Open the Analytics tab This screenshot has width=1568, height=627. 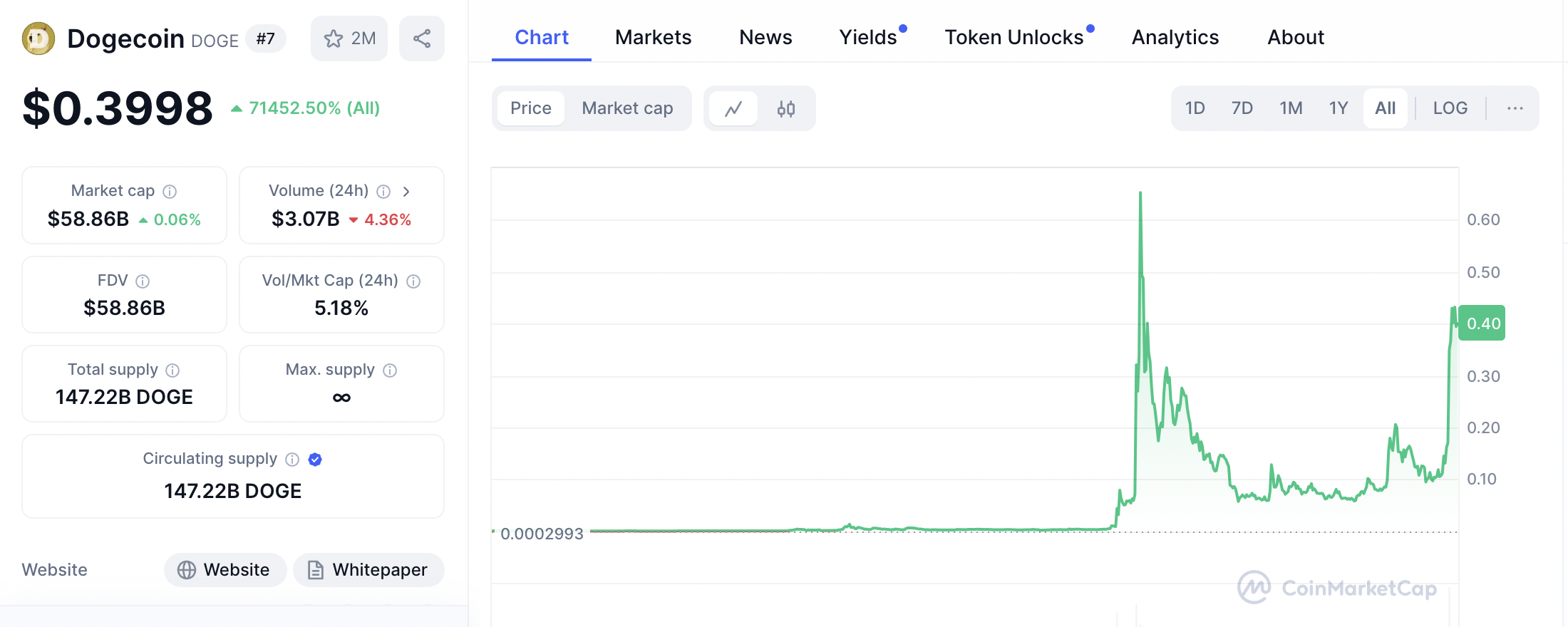tap(1175, 37)
